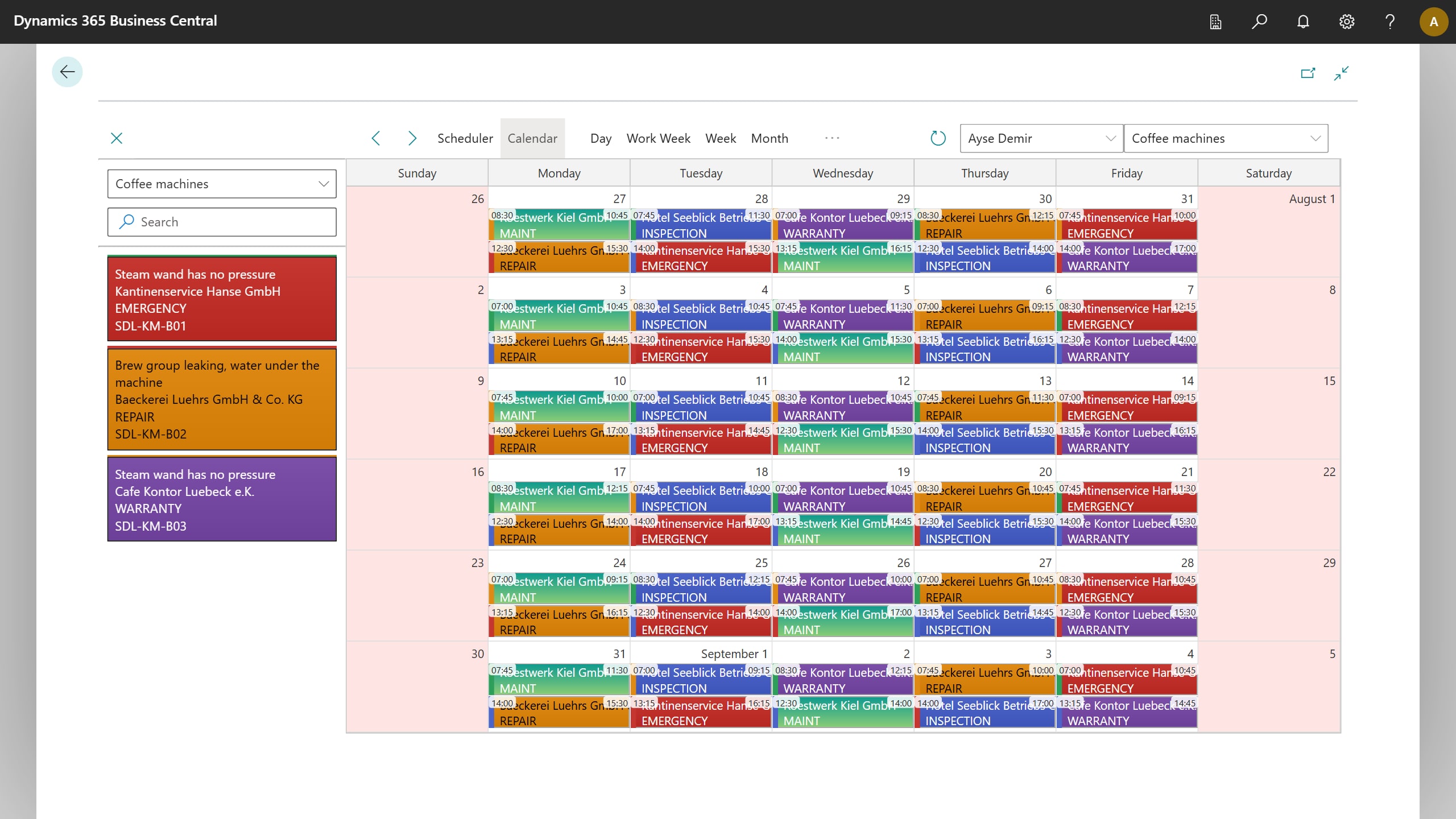Screen dimensions: 1456x819
Task: Go back with the arrow button
Action: coord(67,72)
